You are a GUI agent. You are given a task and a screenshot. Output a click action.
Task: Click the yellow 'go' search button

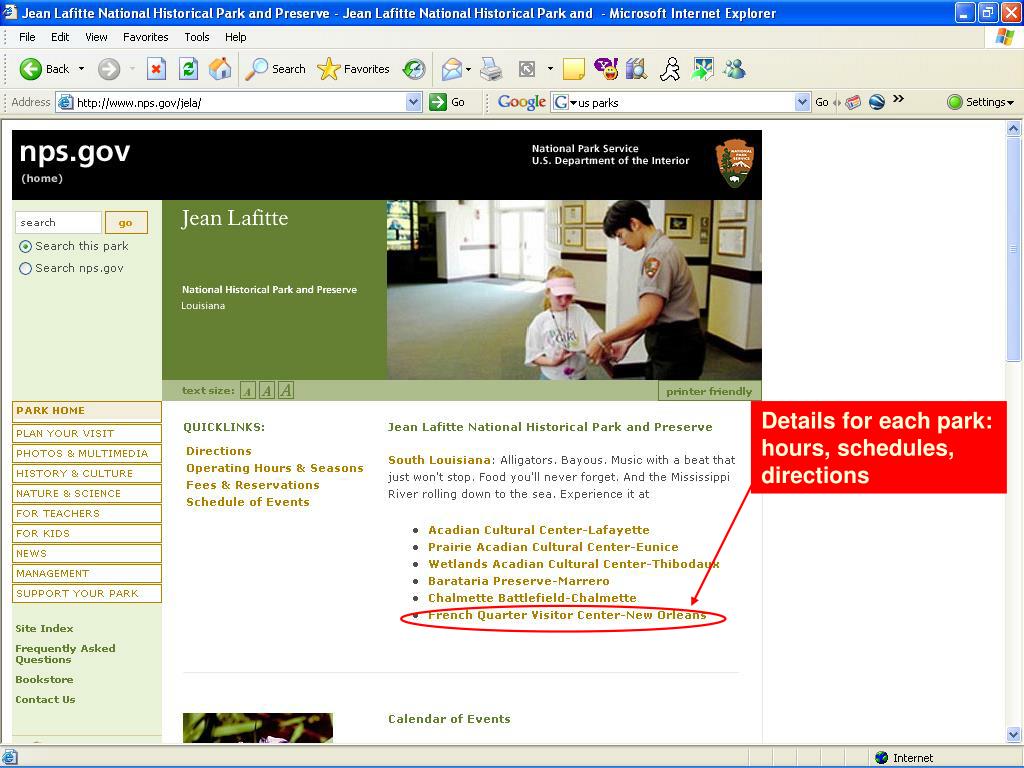[x=126, y=223]
